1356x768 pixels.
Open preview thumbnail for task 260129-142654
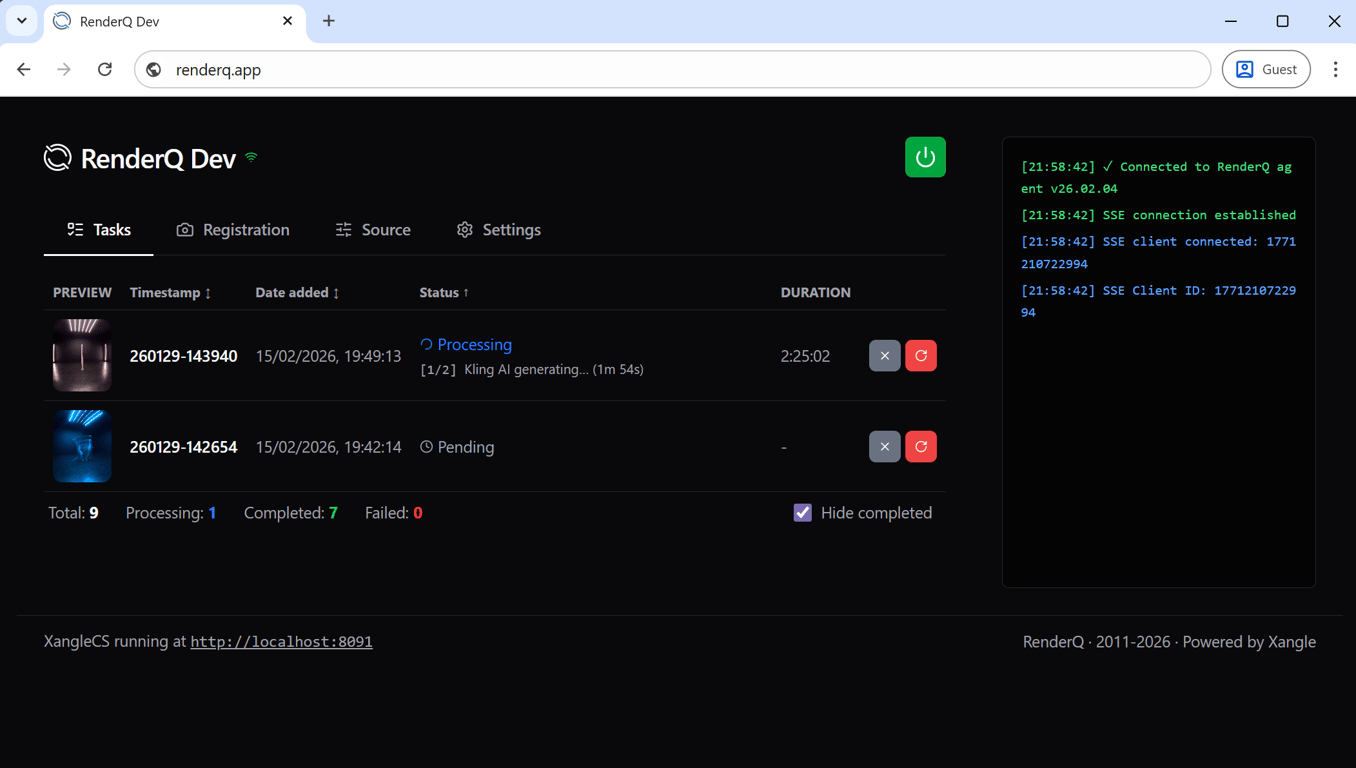coord(82,446)
